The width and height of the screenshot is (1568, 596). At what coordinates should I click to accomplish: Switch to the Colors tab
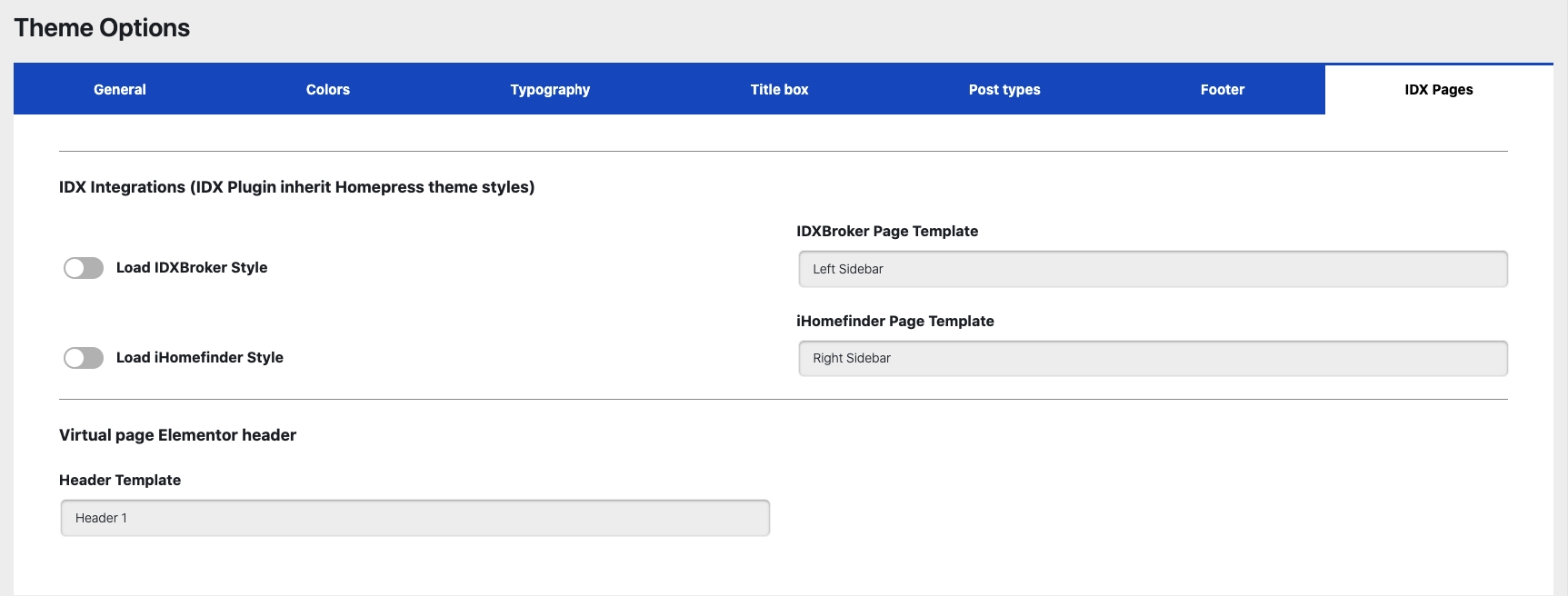click(x=327, y=89)
